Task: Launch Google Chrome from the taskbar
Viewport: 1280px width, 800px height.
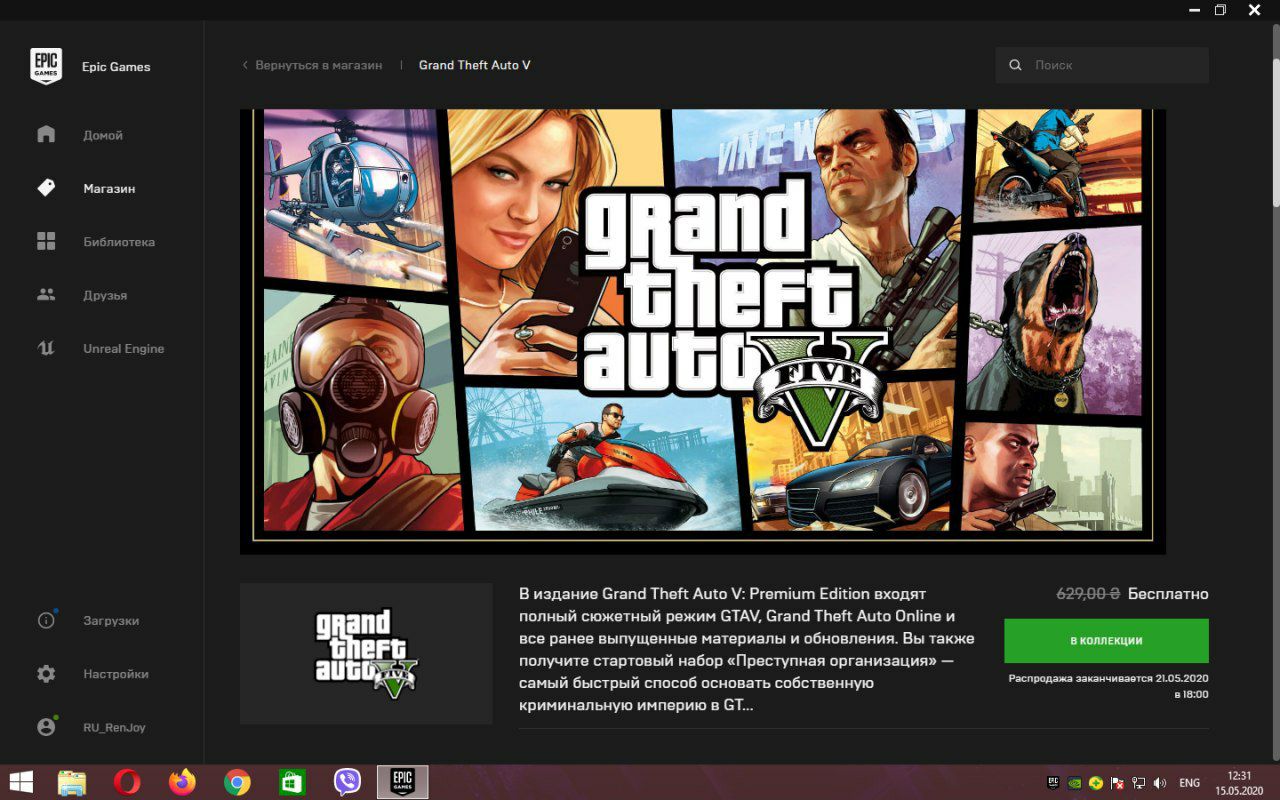Action: coord(237,782)
